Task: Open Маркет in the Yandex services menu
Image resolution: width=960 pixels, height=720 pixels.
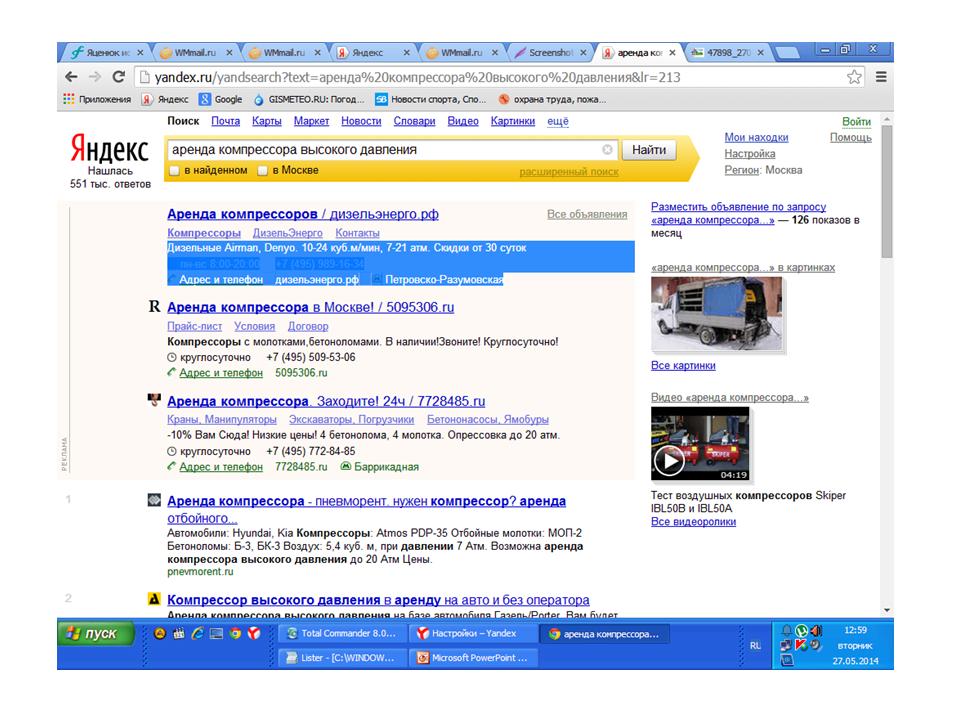Action: (x=311, y=121)
